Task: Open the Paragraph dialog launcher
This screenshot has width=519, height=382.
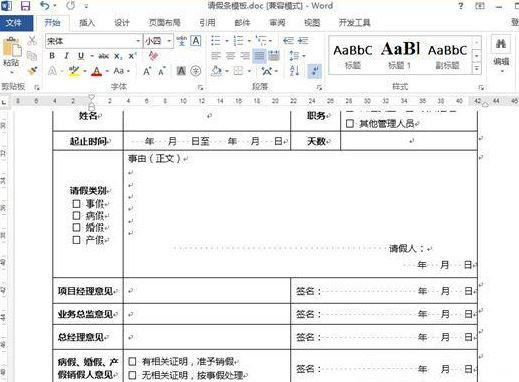Action: pos(319,87)
